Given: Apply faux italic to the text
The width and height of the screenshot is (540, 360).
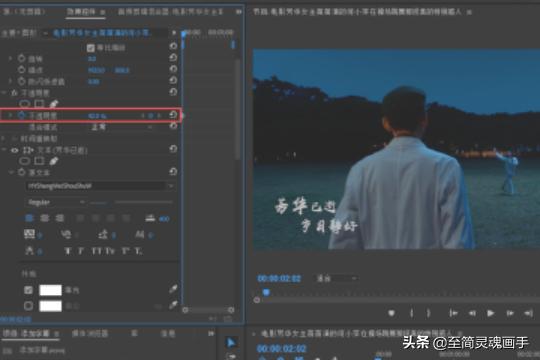Looking at the screenshot, I should click(x=81, y=251).
